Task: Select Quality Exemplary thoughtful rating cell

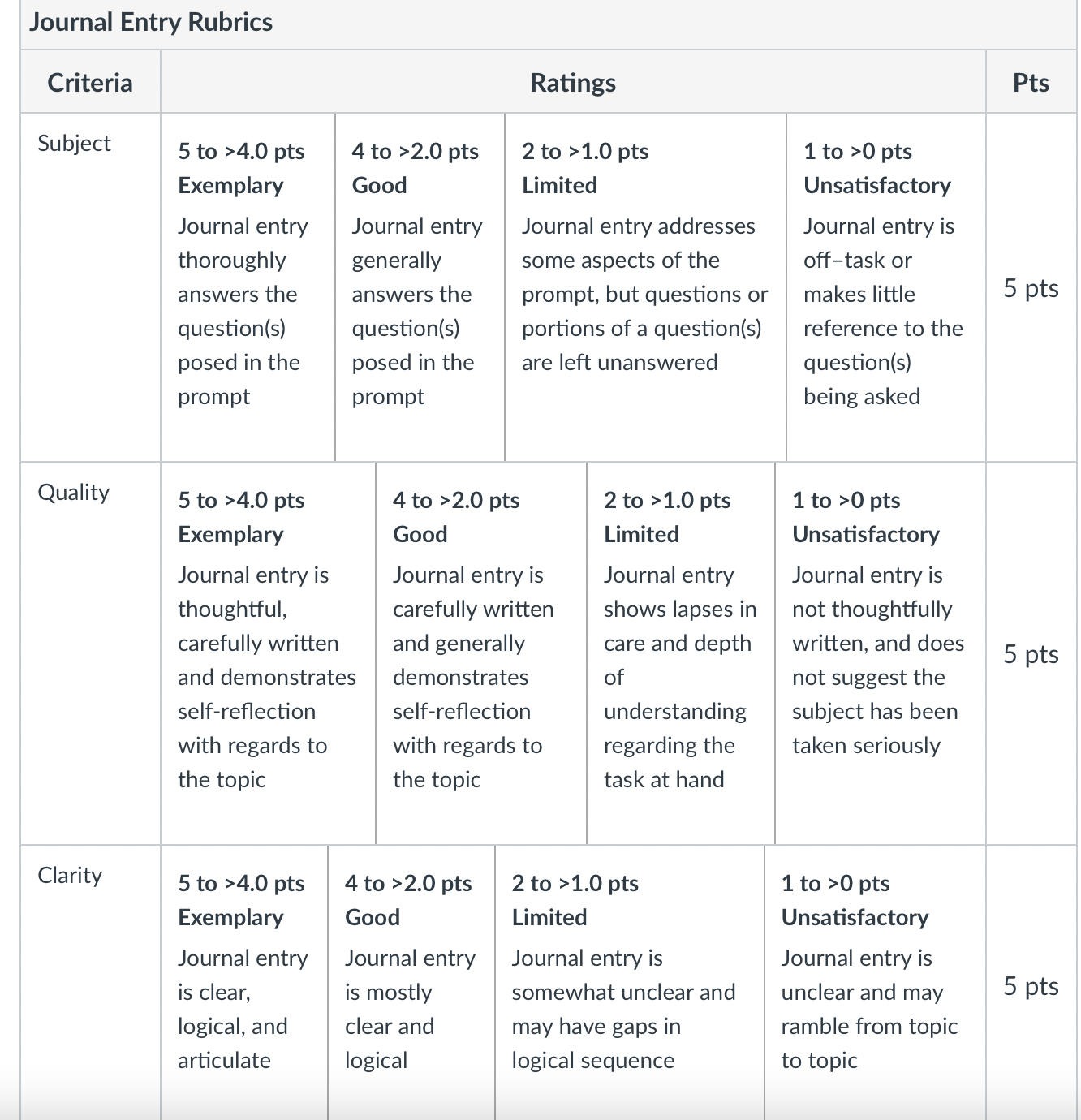Action: point(268,653)
